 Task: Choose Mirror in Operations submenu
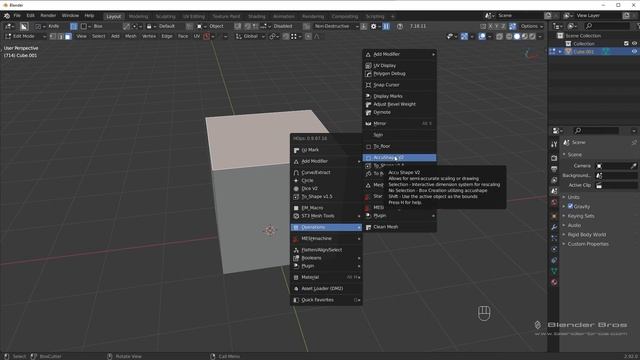[399, 123]
